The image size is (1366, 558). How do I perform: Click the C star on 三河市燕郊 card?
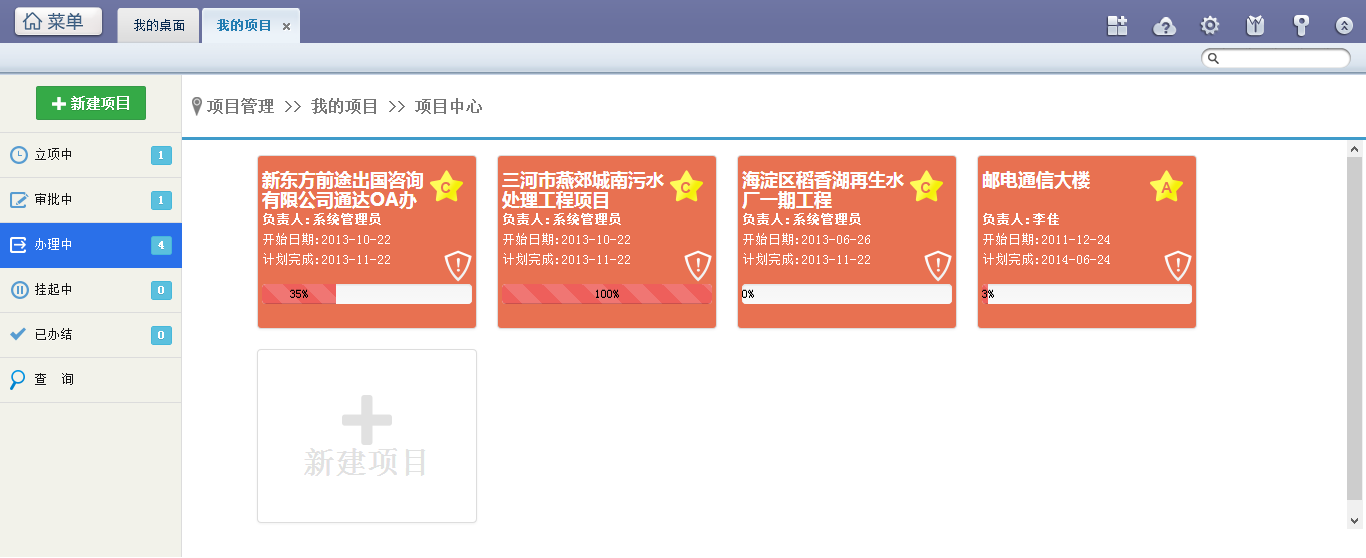point(686,186)
